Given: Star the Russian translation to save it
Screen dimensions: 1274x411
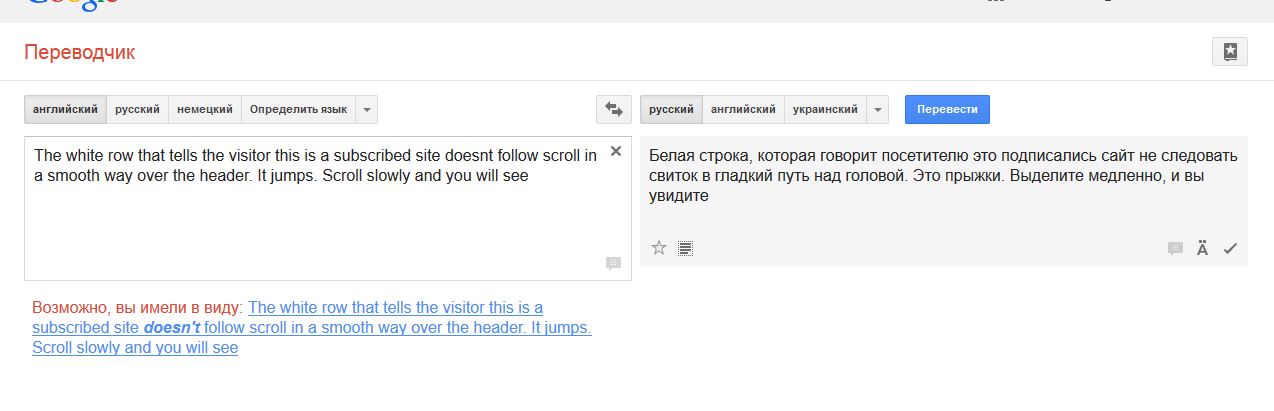Looking at the screenshot, I should click(659, 248).
